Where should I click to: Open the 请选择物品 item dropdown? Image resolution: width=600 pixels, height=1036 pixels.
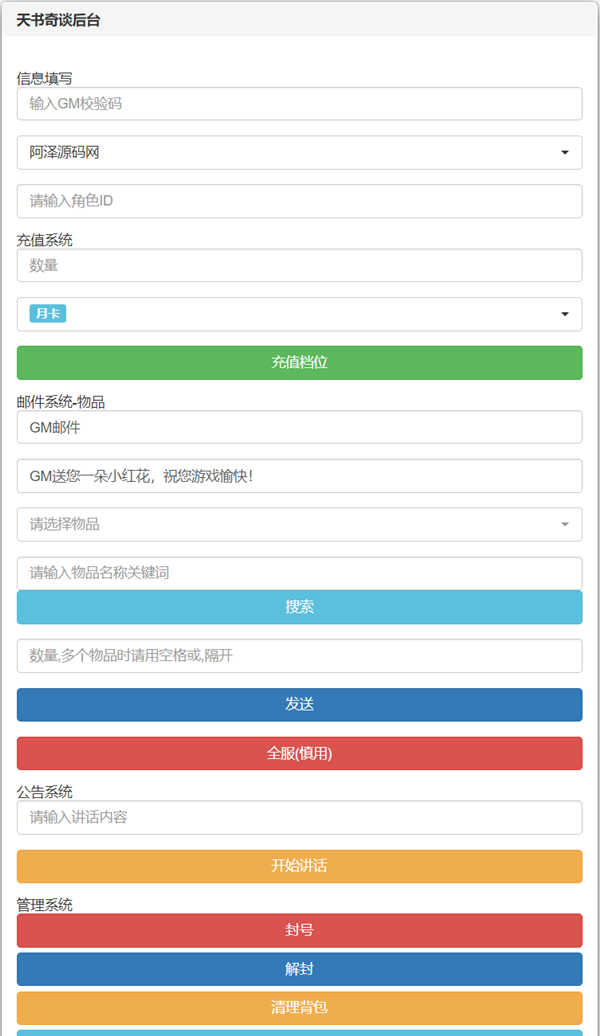tap(299, 524)
